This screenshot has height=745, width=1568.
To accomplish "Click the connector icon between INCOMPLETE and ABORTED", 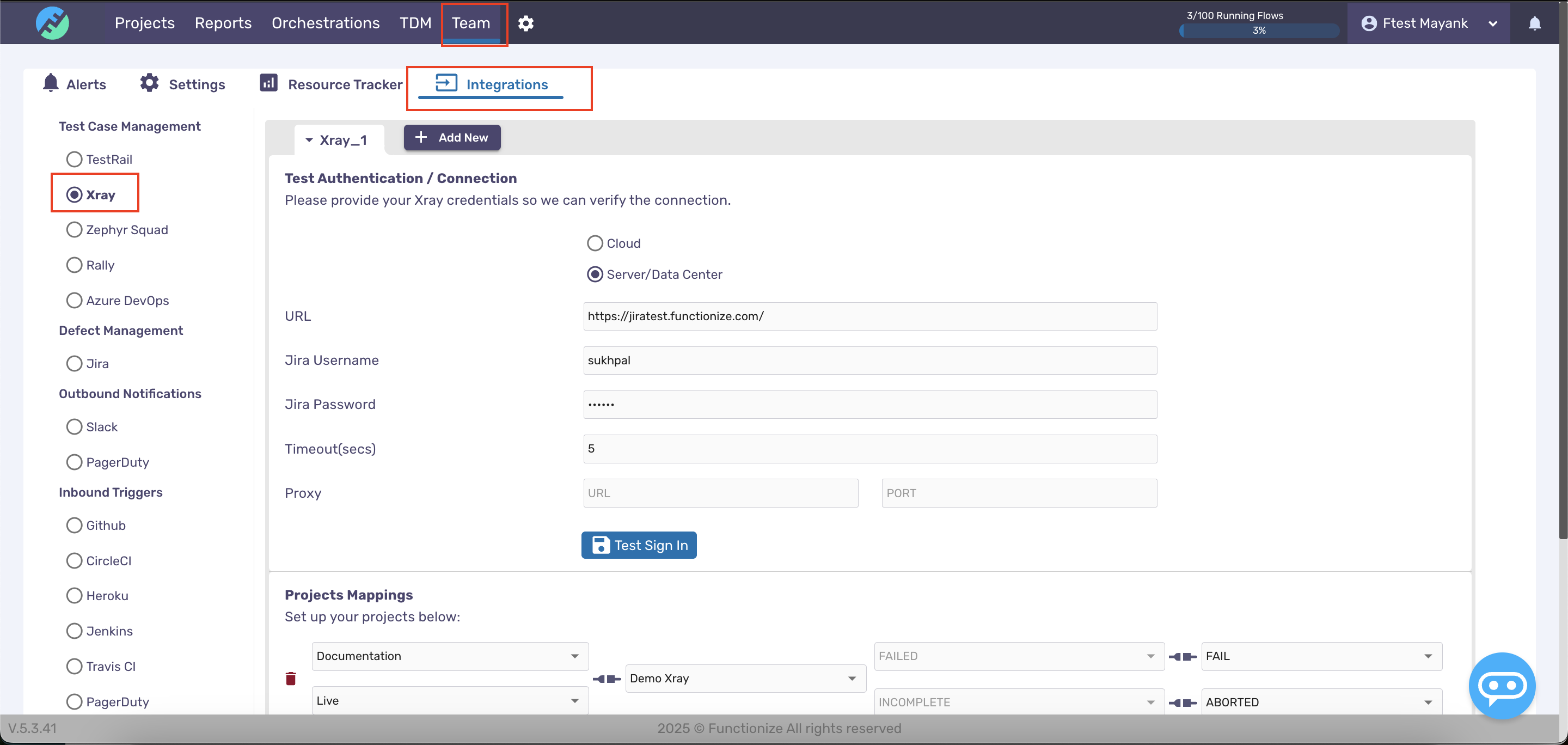I will (1183, 703).
